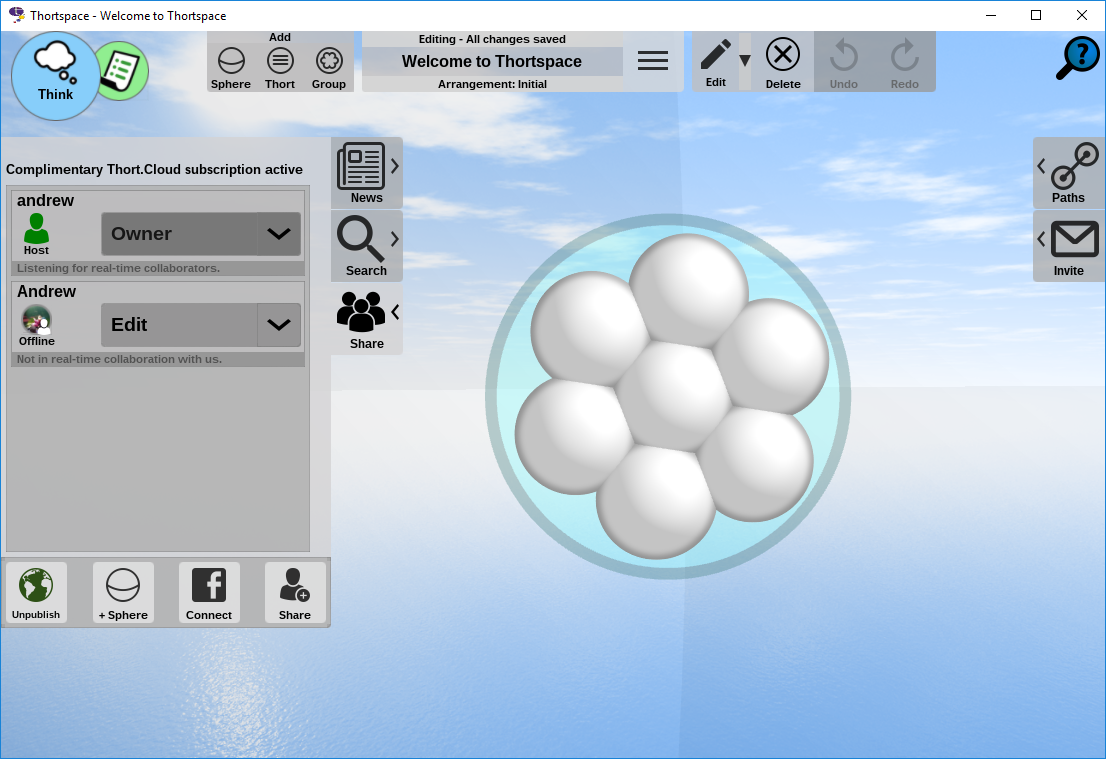
Task: Expand the News panel chevron
Action: pyautogui.click(x=395, y=166)
